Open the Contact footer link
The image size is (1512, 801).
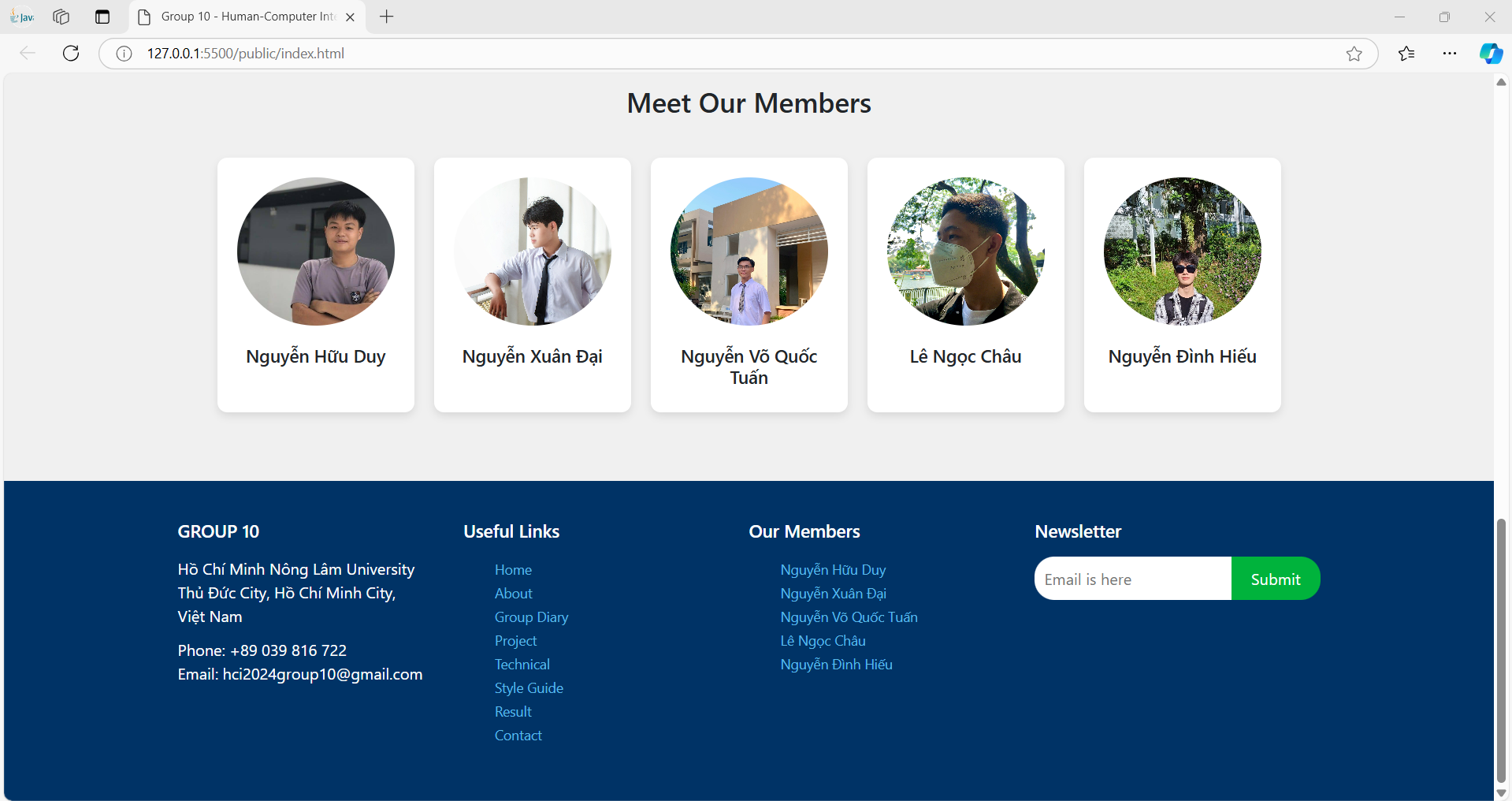coord(518,735)
